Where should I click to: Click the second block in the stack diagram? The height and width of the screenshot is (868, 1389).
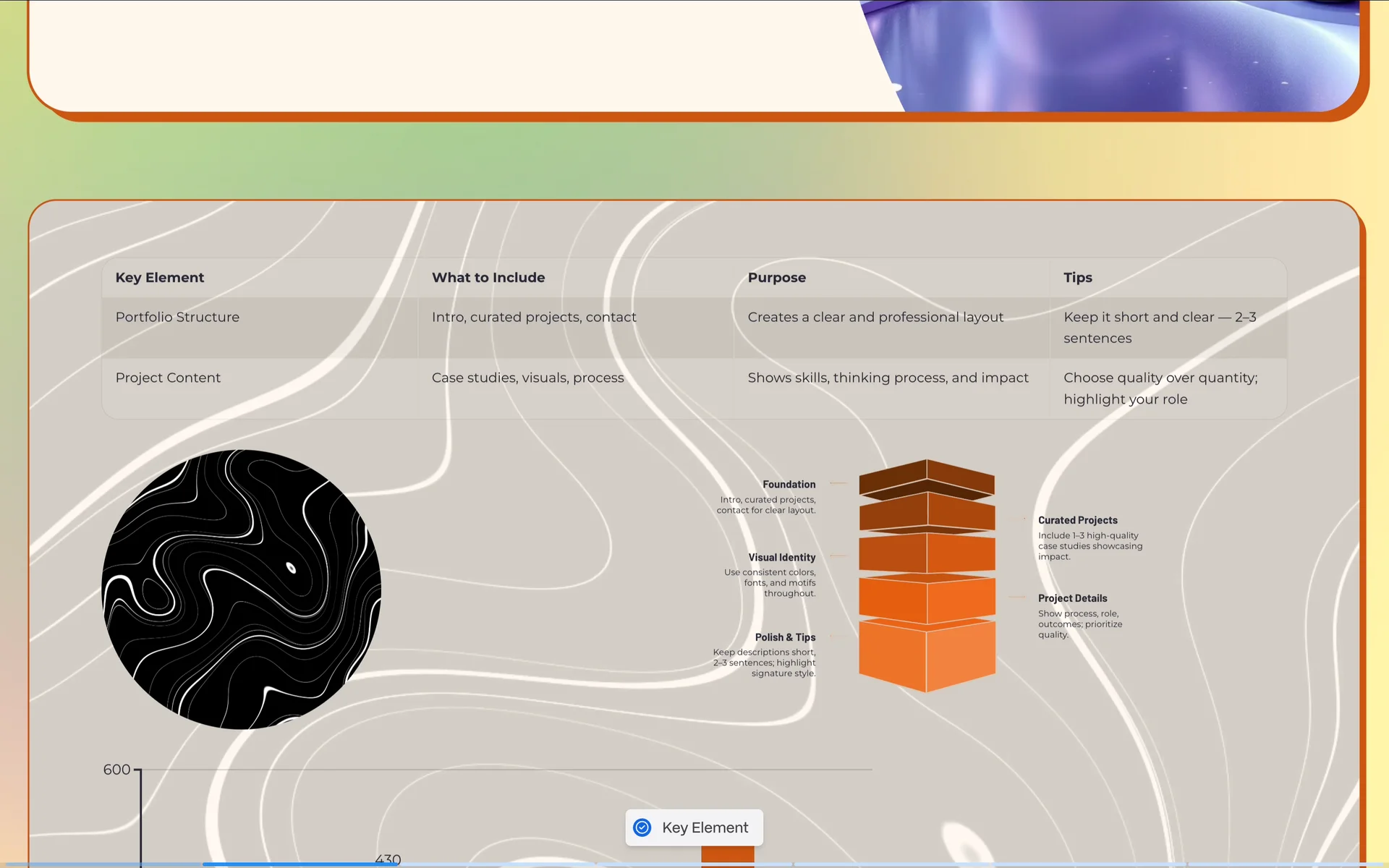(927, 514)
